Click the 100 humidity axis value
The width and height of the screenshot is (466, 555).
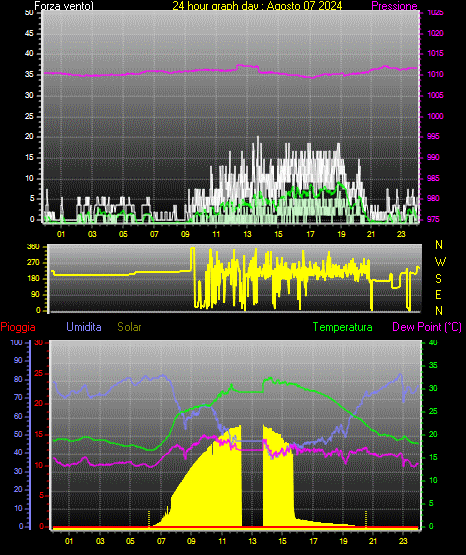point(16,343)
